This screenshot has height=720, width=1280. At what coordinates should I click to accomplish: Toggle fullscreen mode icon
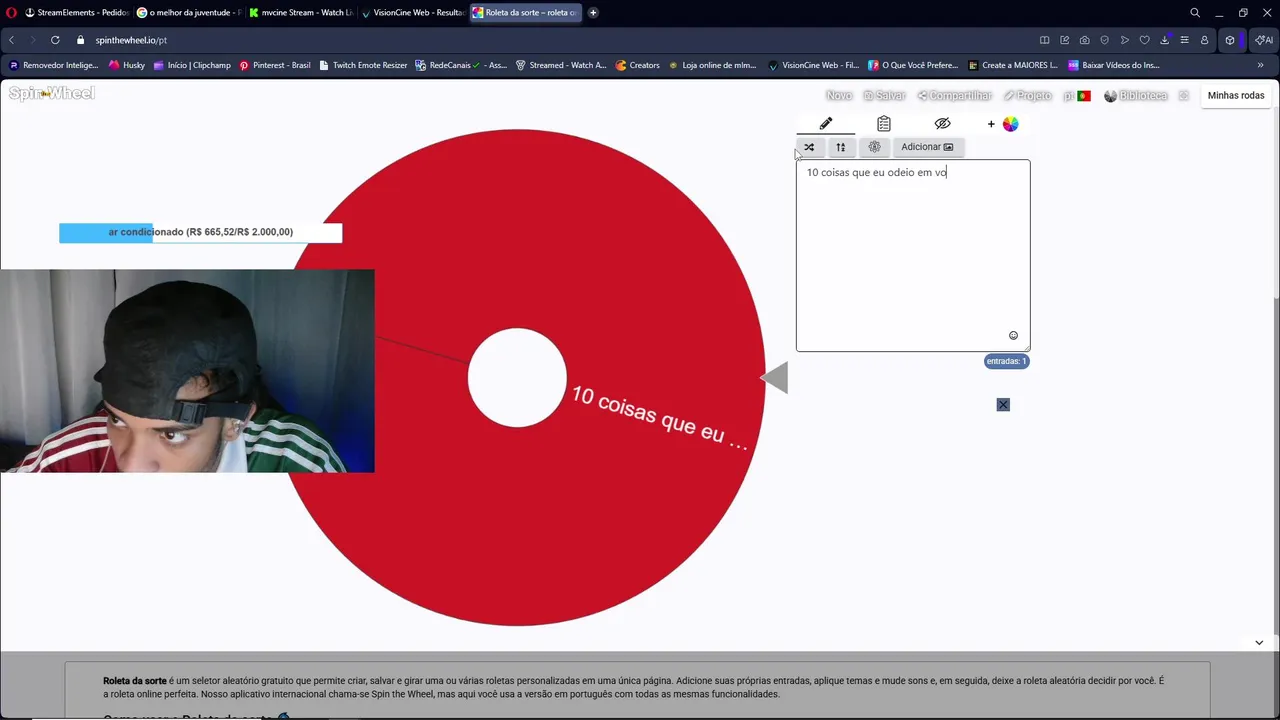pos(1183,95)
